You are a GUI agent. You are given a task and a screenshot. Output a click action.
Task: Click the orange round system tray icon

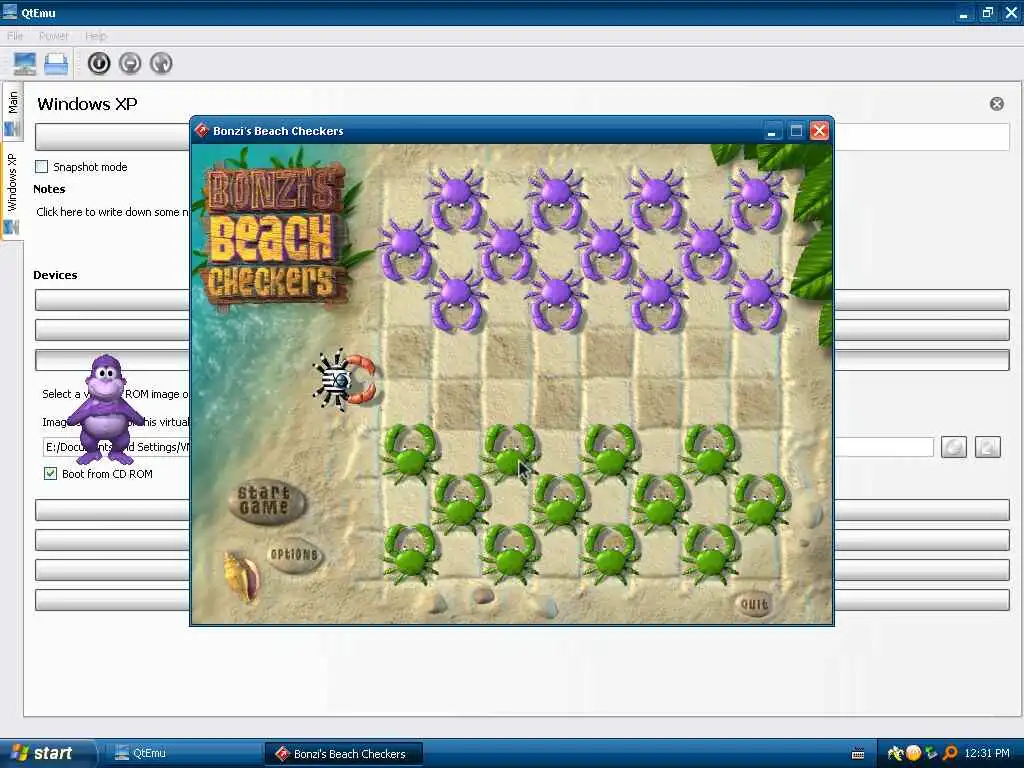914,754
